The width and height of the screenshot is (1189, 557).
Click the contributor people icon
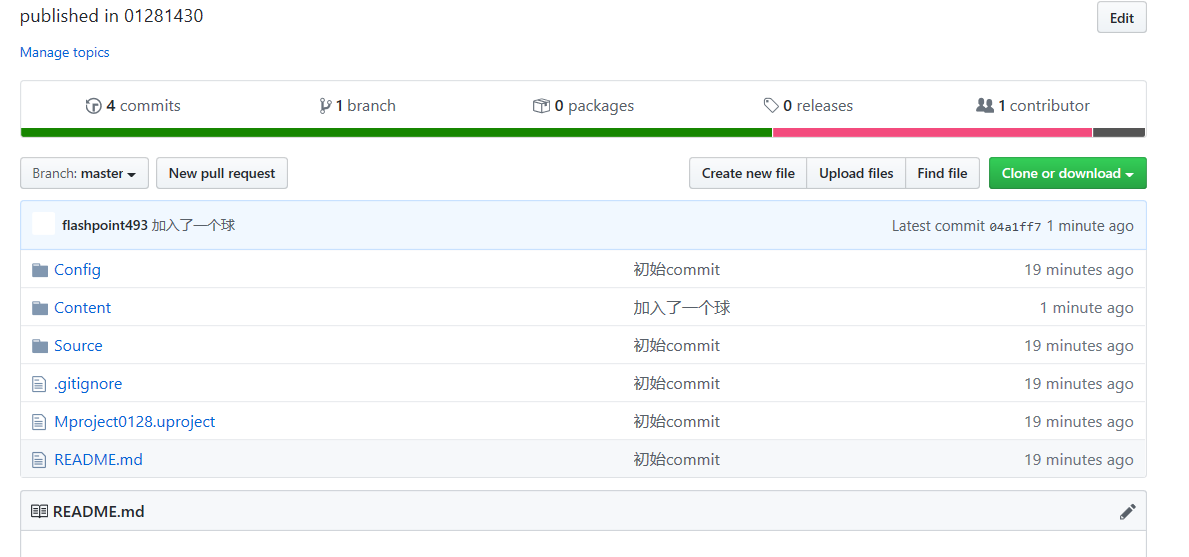click(985, 106)
